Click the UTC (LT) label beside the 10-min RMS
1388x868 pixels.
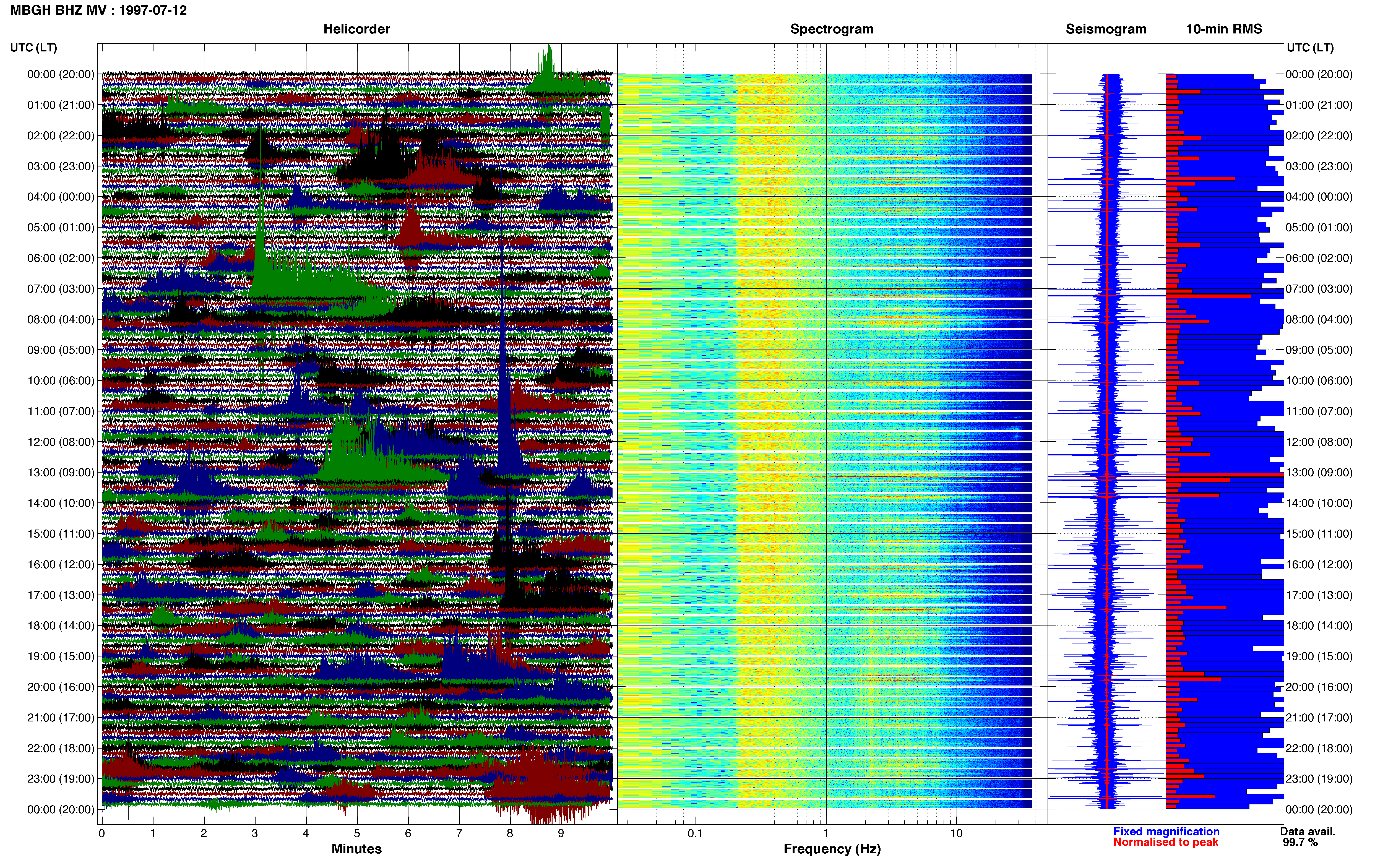[x=1311, y=48]
